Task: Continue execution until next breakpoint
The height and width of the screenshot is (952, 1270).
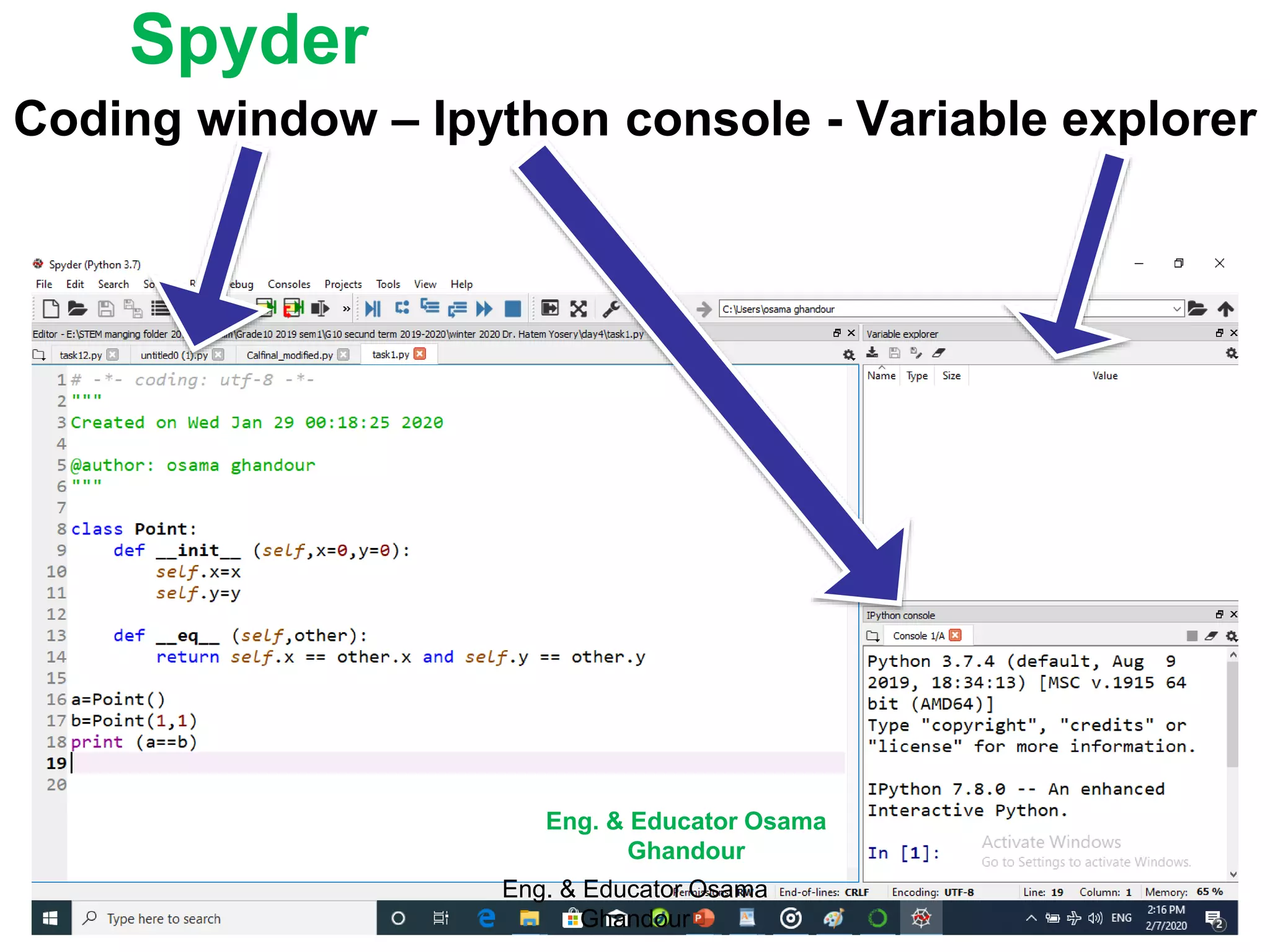Action: tap(484, 308)
